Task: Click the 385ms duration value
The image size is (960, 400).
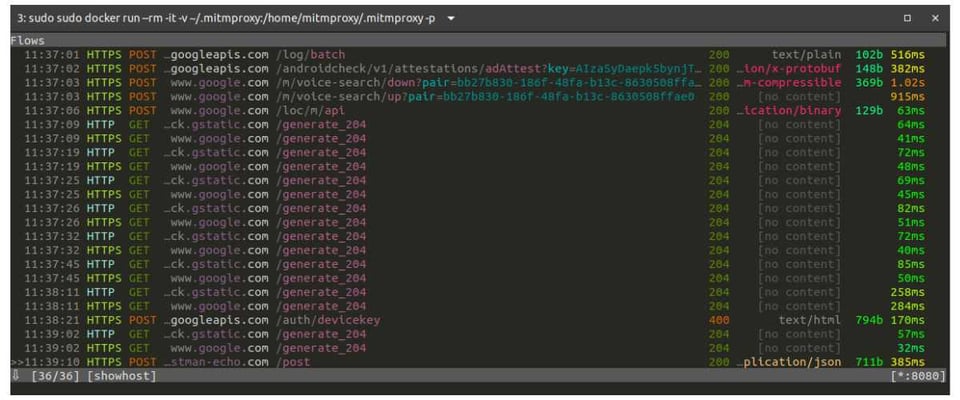Action: tap(907, 362)
